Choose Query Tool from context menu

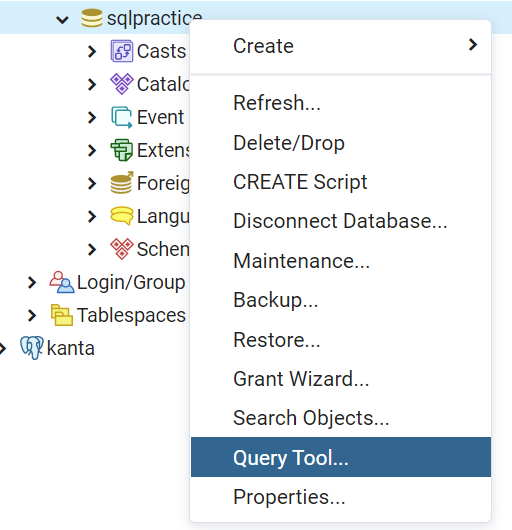click(341, 457)
